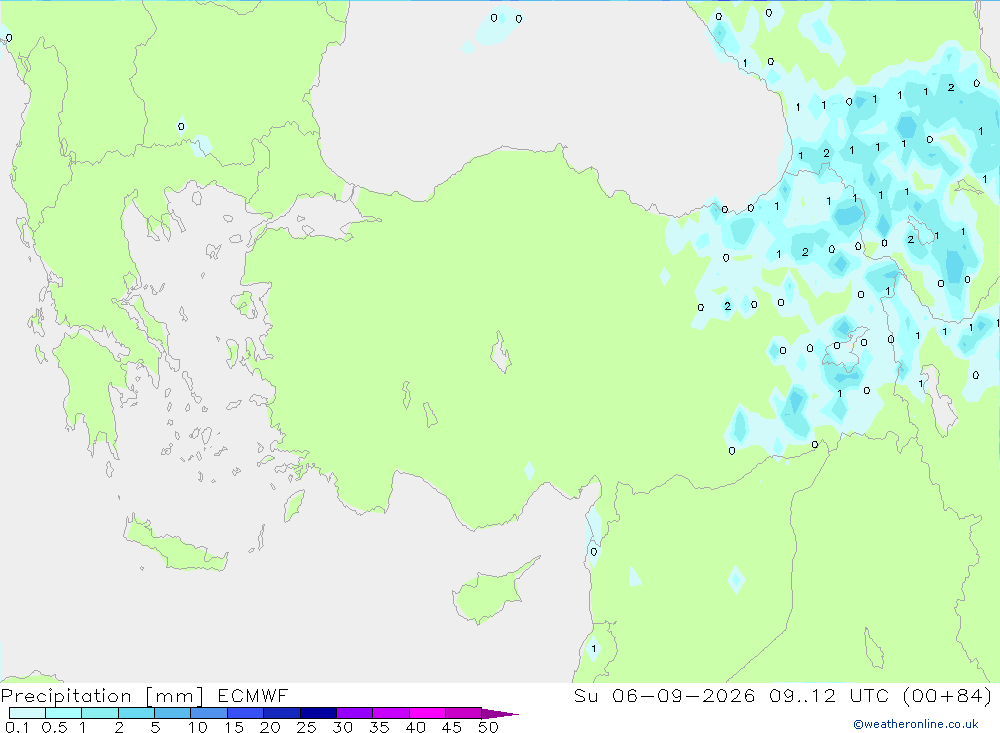Image resolution: width=1000 pixels, height=733 pixels.
Task: Select the violet 30 mm legend swatch
Action: pos(355,713)
